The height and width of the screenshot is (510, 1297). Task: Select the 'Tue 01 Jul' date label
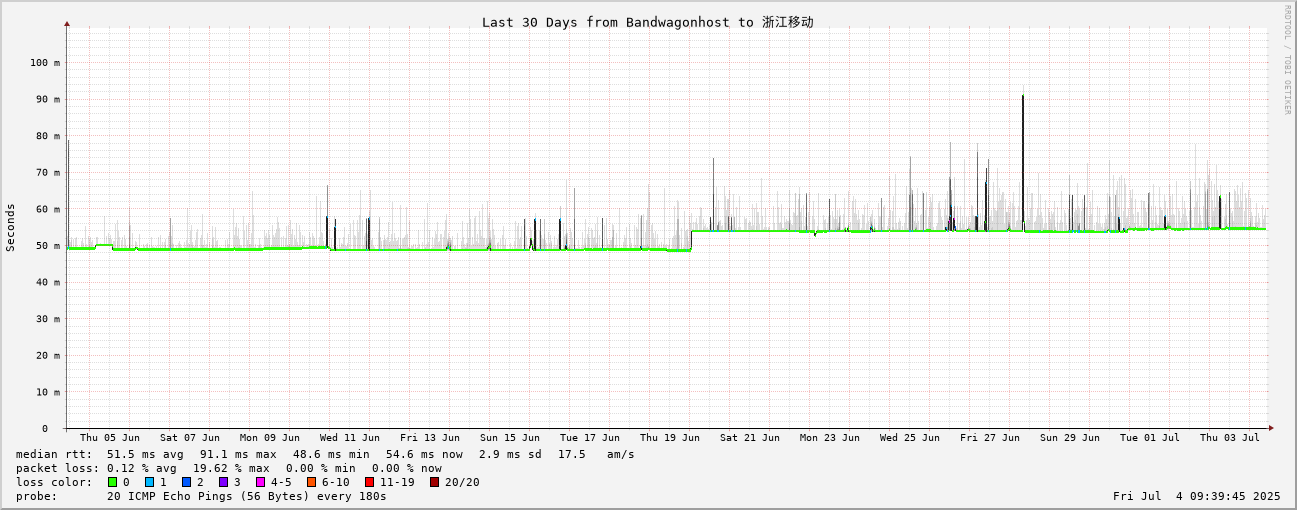point(1150,438)
